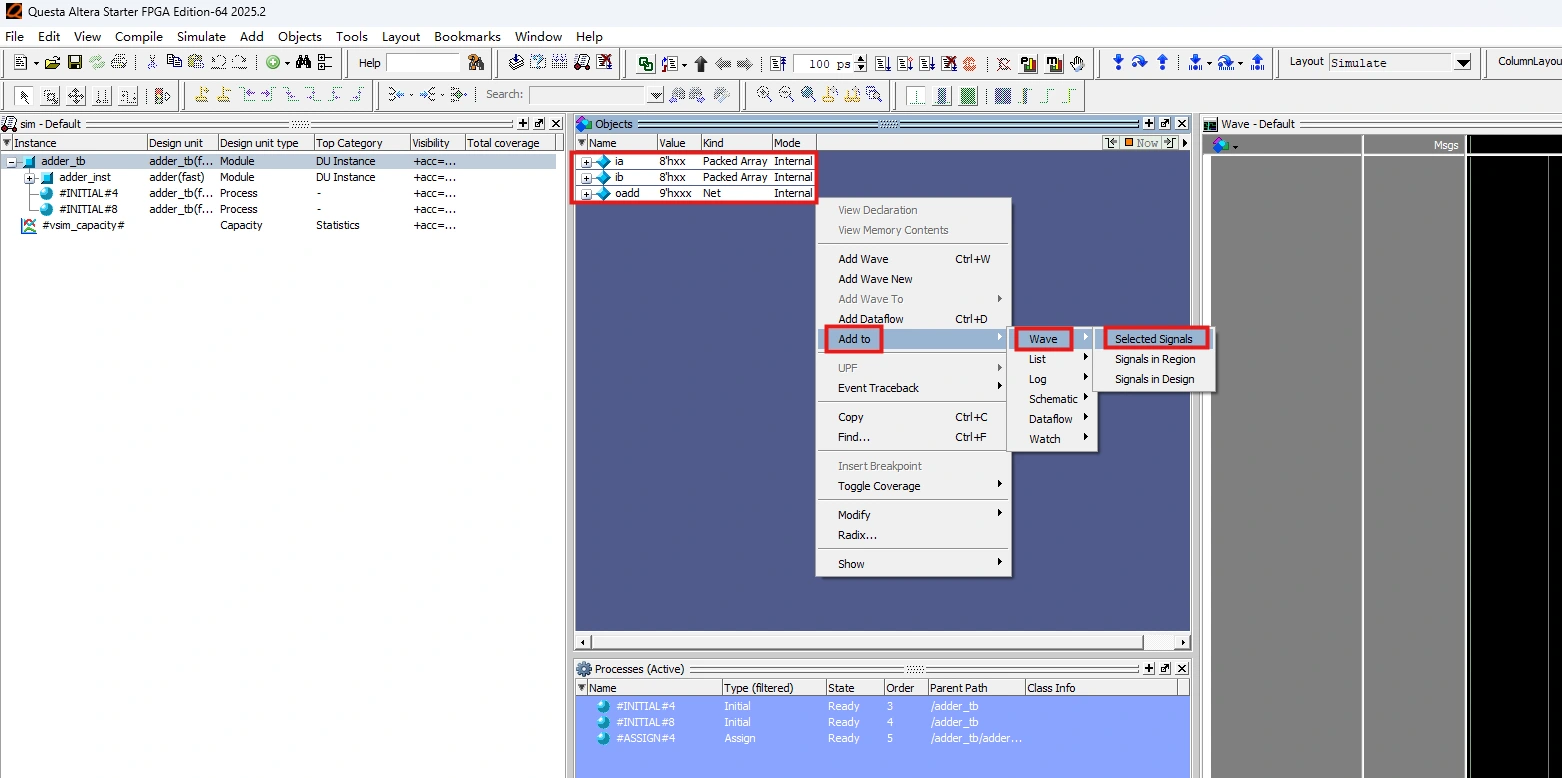The width and height of the screenshot is (1562, 778).
Task: Toggle the Zoom Mode tool button
Action: pyautogui.click(x=50, y=97)
